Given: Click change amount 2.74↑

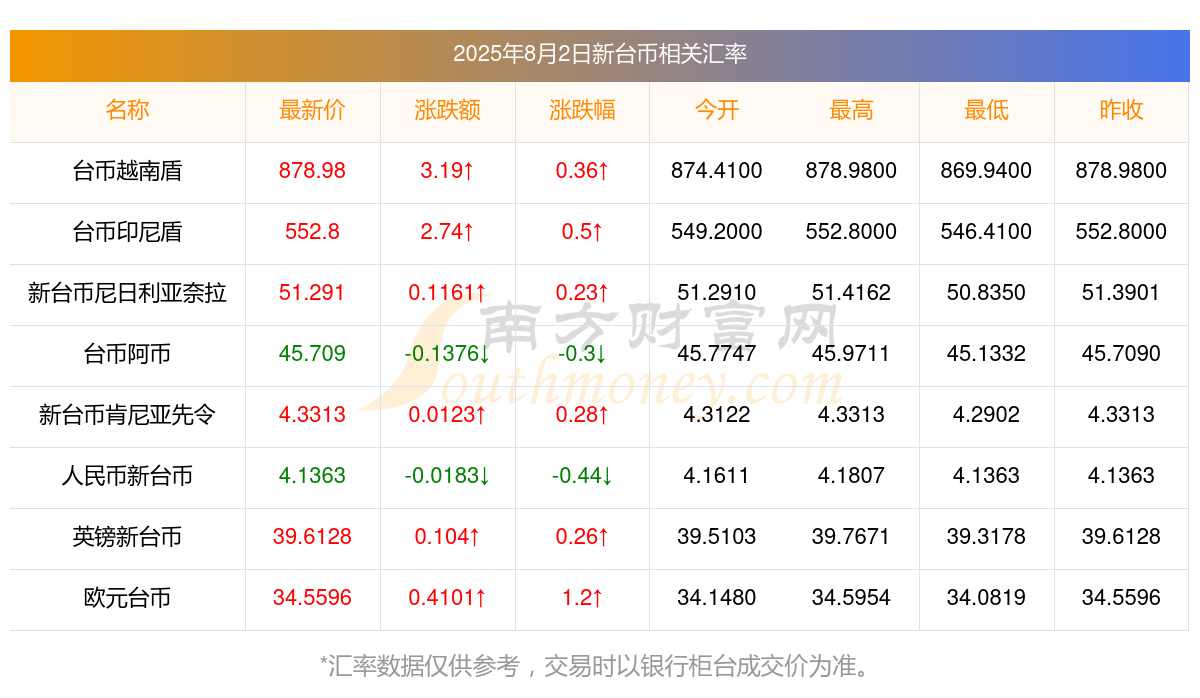Looking at the screenshot, I should pyautogui.click(x=448, y=232).
